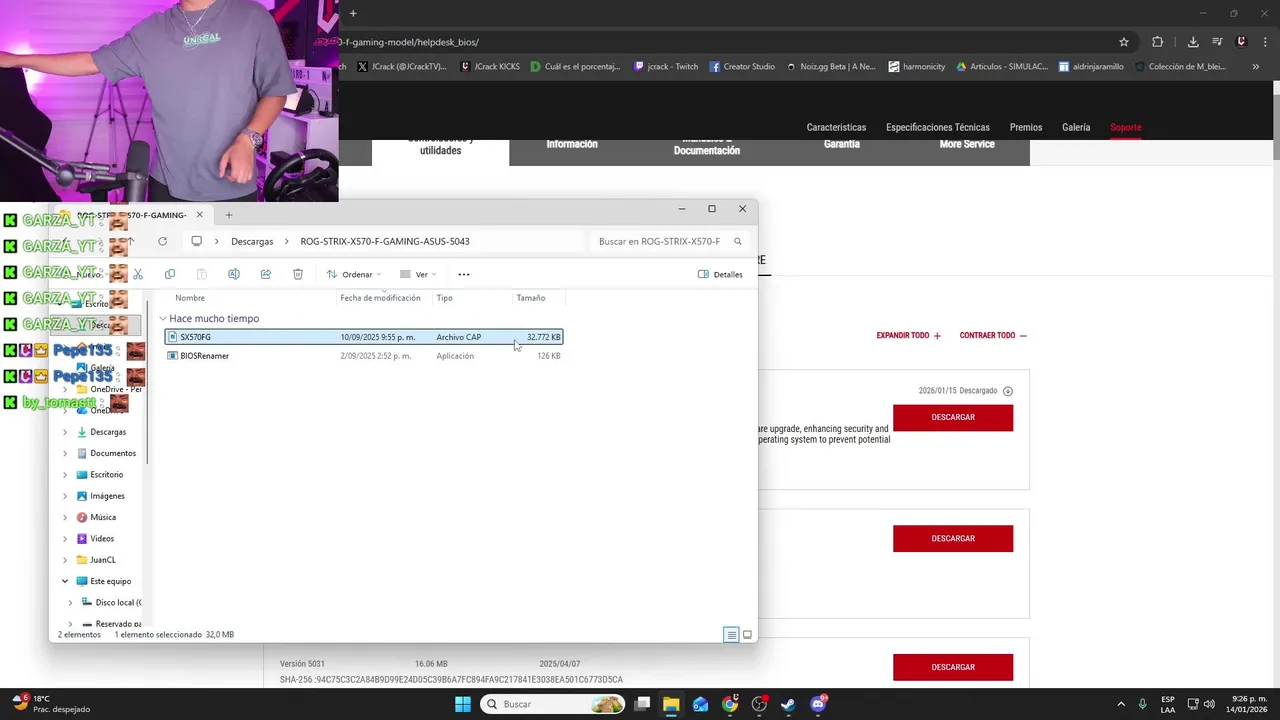This screenshot has width=1280, height=720.
Task: Expand the Música tree item
Action: click(x=65, y=517)
